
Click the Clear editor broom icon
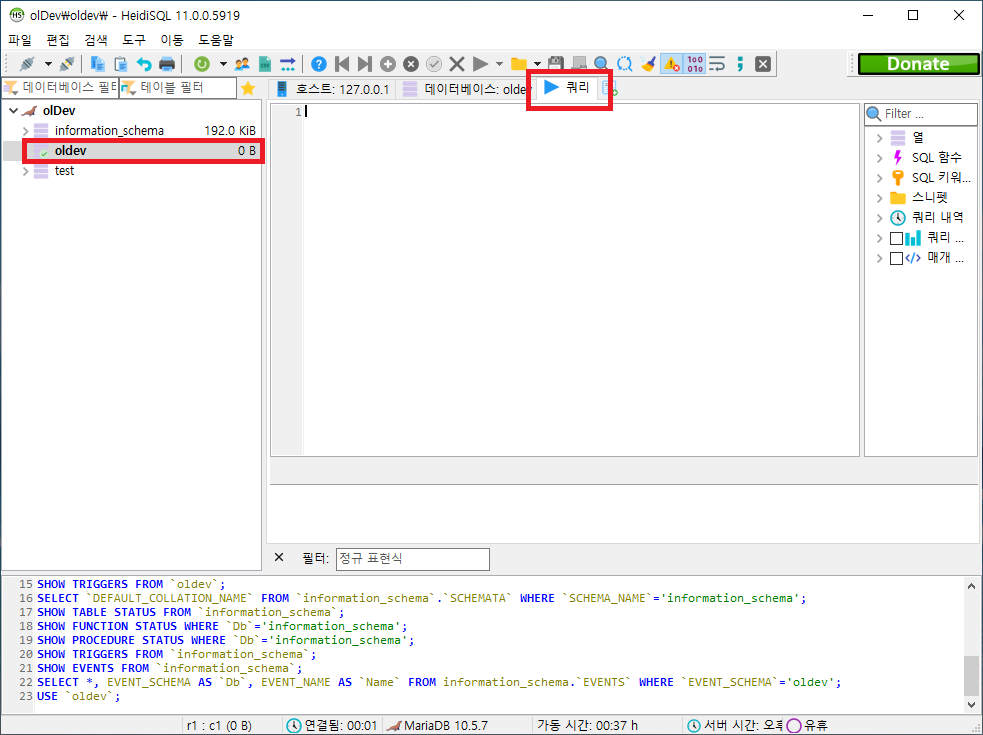648,64
